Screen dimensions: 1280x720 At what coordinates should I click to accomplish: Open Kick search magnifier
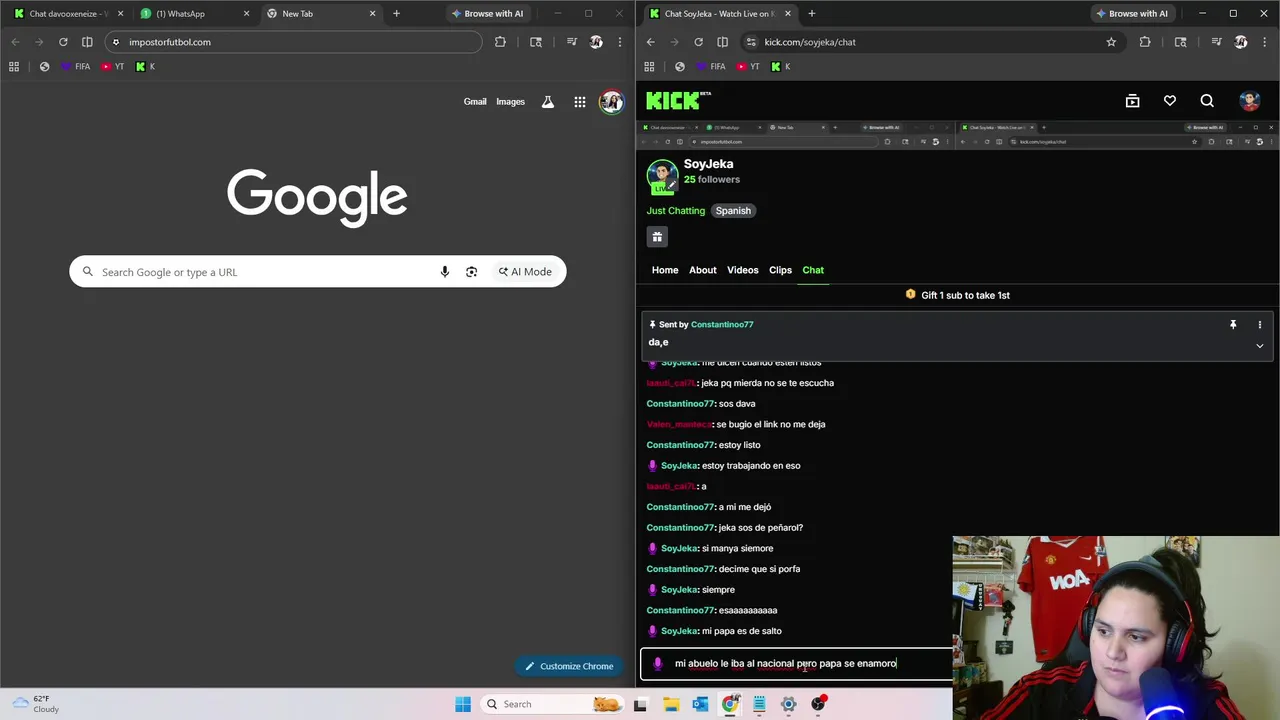pos(1207,101)
